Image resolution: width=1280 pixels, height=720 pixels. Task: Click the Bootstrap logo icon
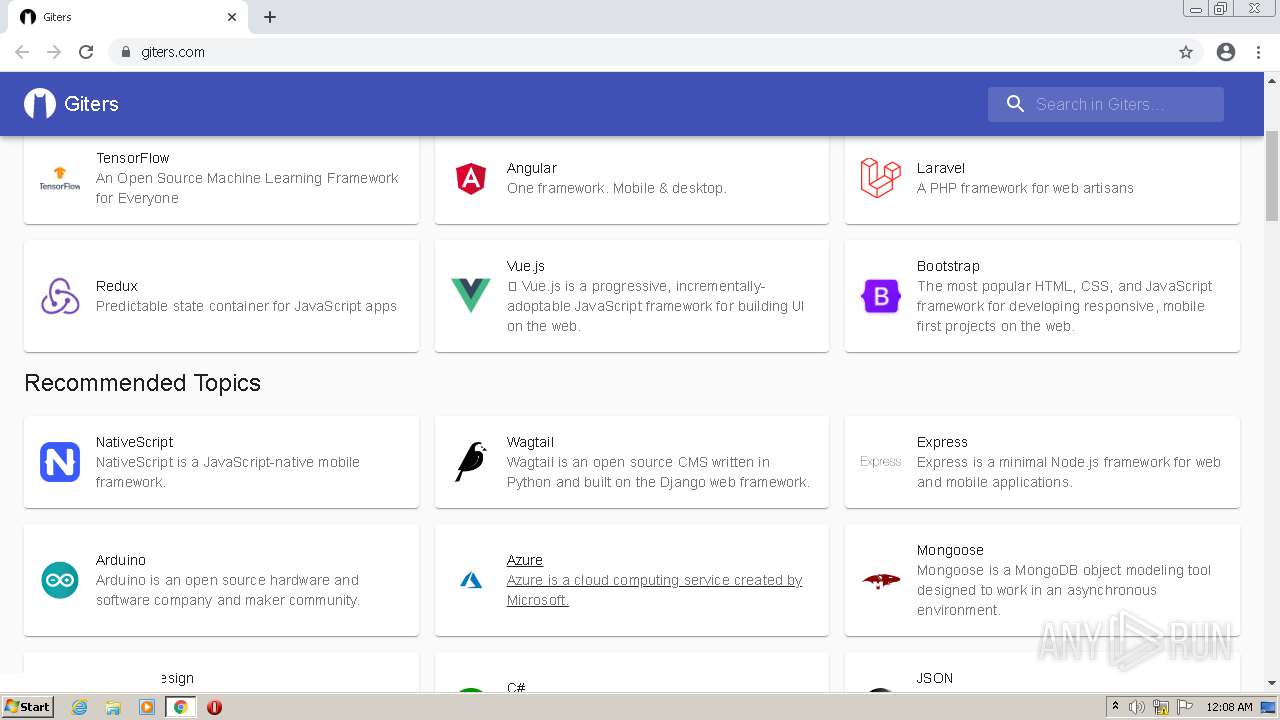(881, 296)
